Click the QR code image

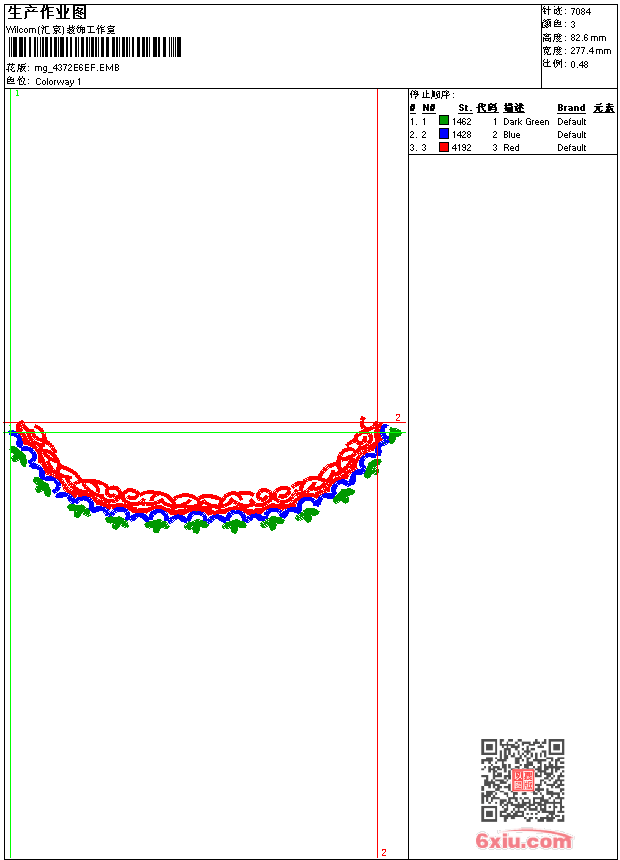[522, 780]
